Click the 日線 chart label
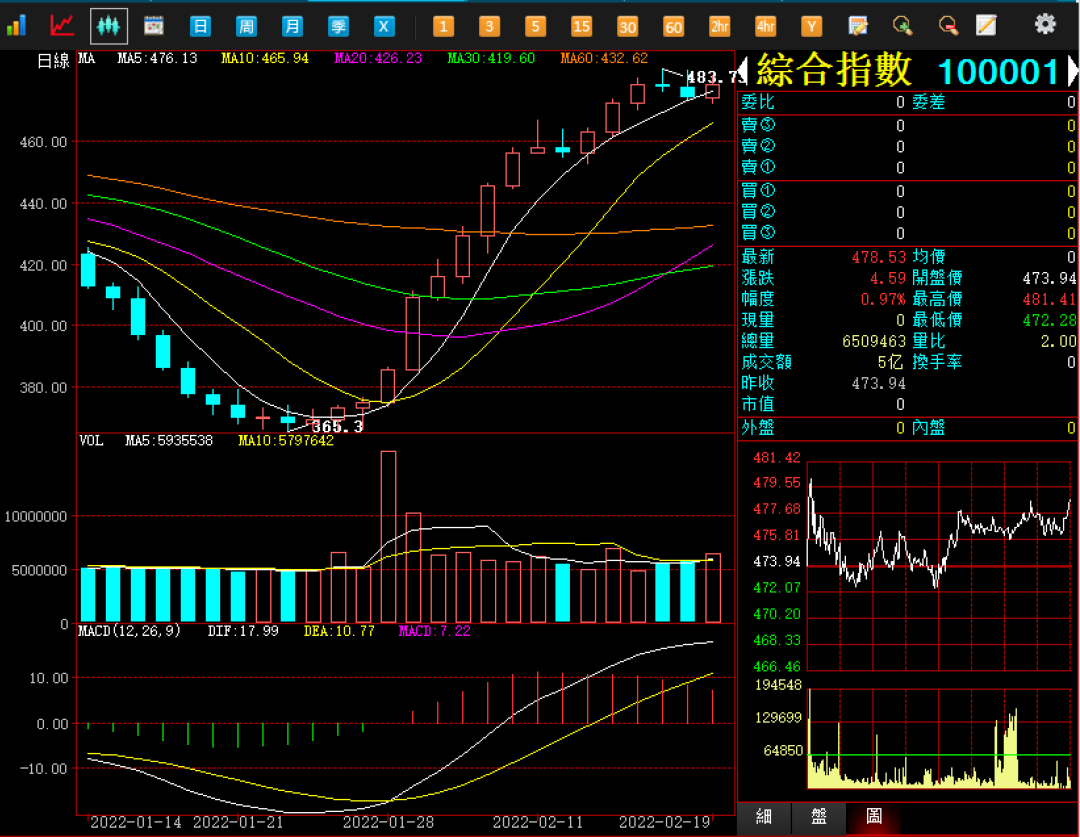 coord(53,61)
